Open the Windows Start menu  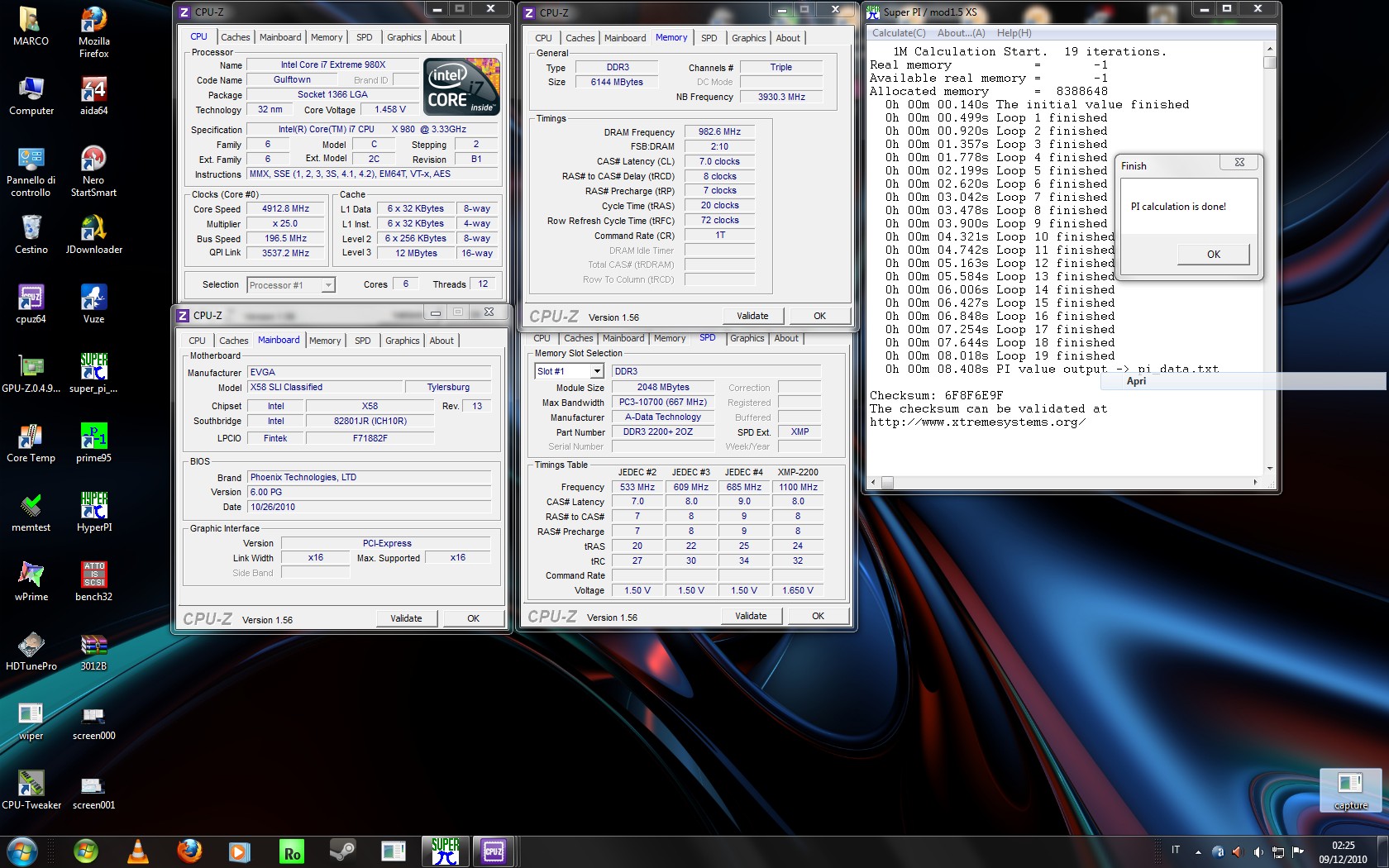point(22,851)
